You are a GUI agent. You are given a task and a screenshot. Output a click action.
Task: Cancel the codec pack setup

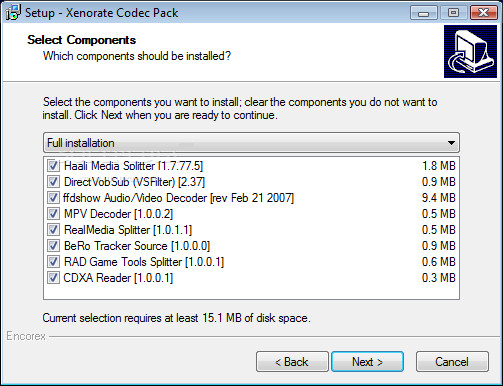452,362
